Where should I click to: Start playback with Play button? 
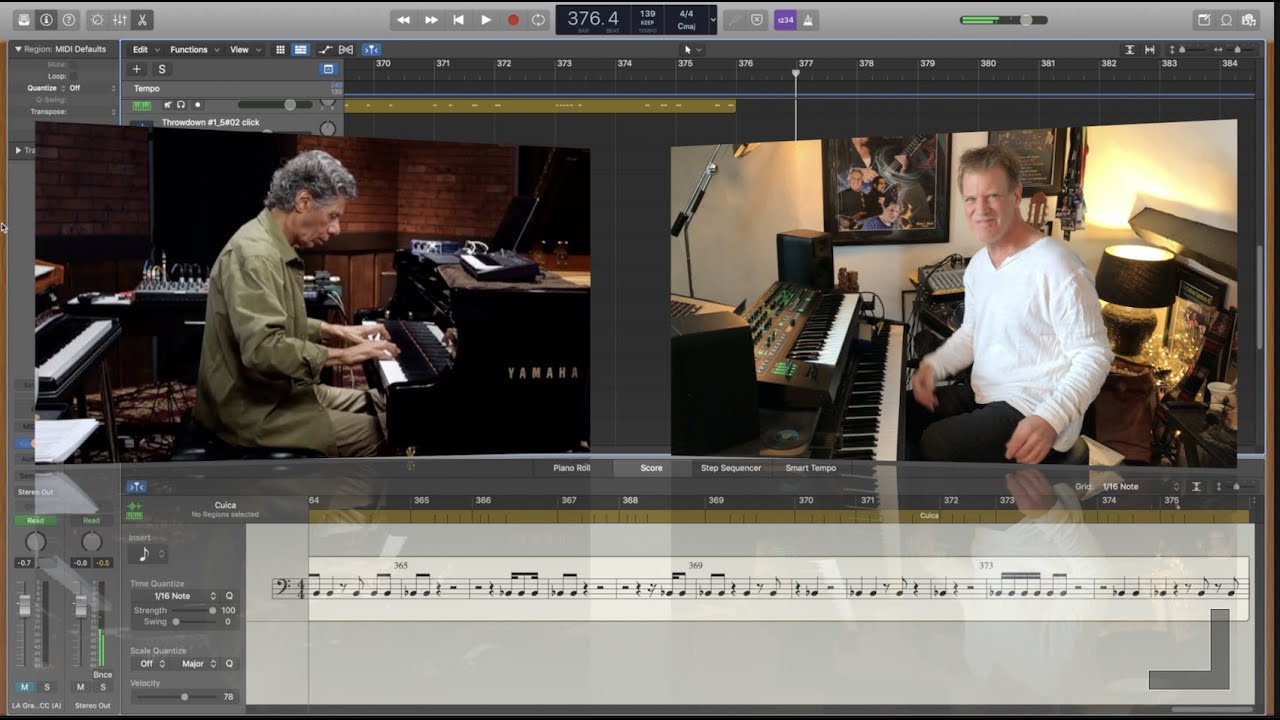(486, 19)
